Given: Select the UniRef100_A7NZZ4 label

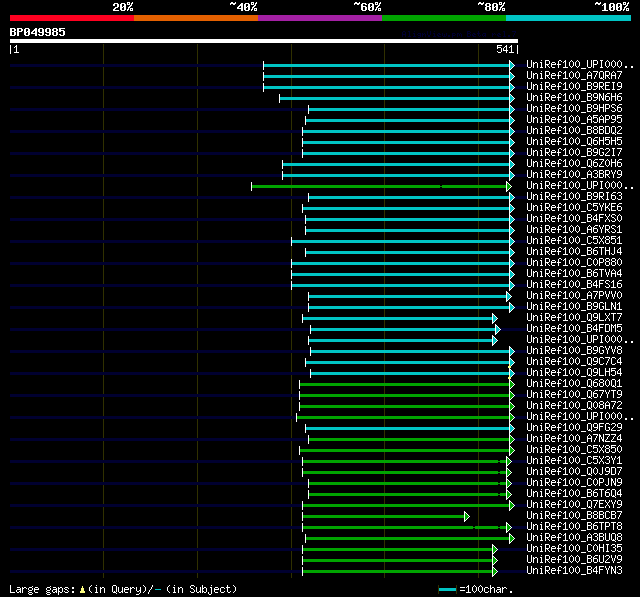Looking at the screenshot, I should pos(574,439).
